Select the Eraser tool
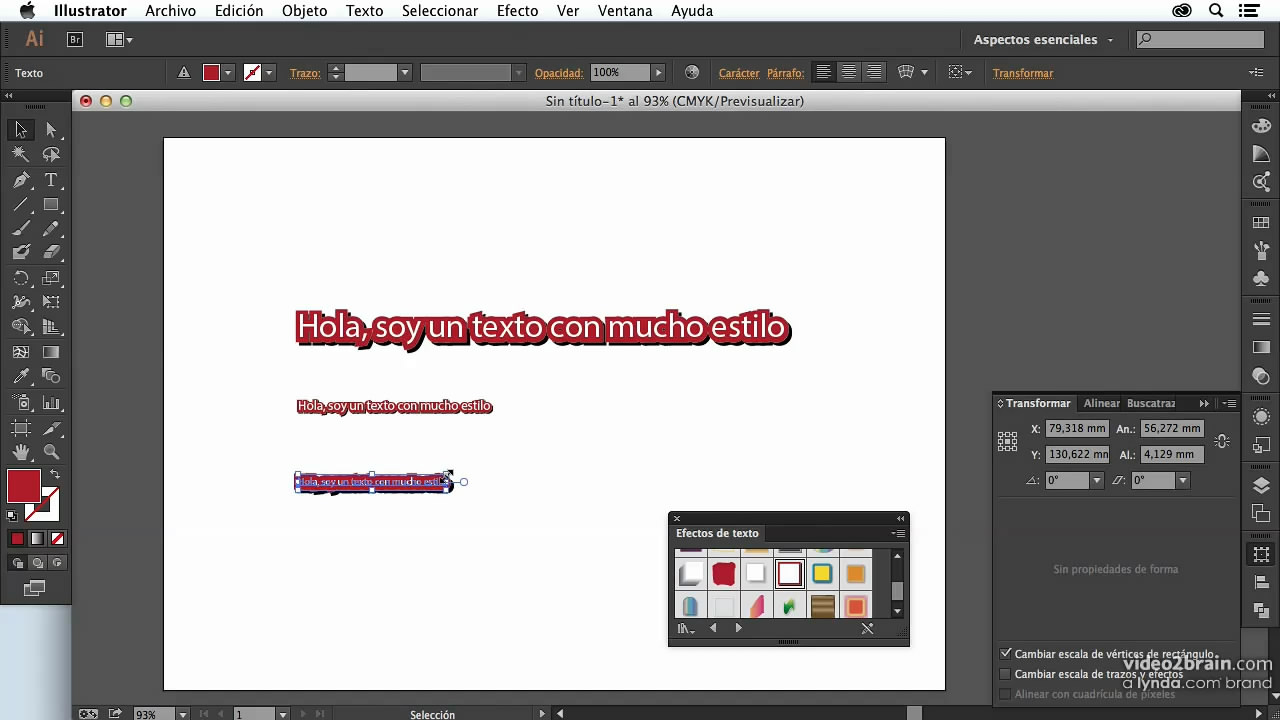The image size is (1280, 720). pos(51,253)
